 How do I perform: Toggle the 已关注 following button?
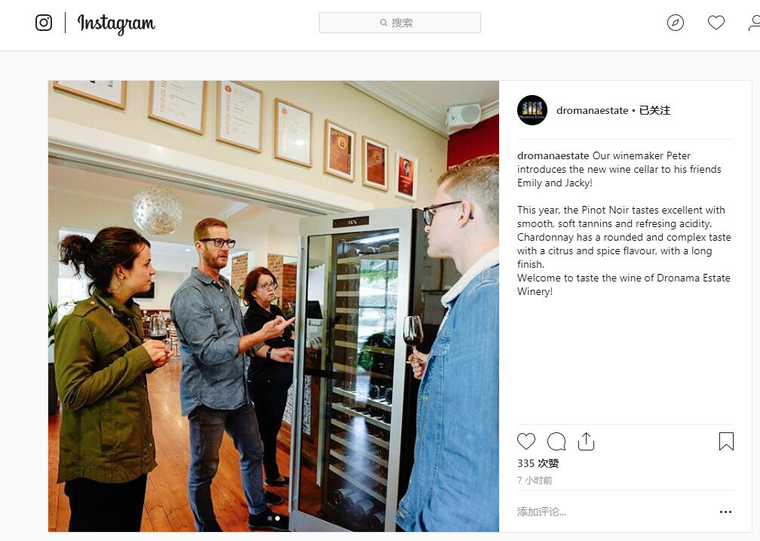pyautogui.click(x=654, y=111)
